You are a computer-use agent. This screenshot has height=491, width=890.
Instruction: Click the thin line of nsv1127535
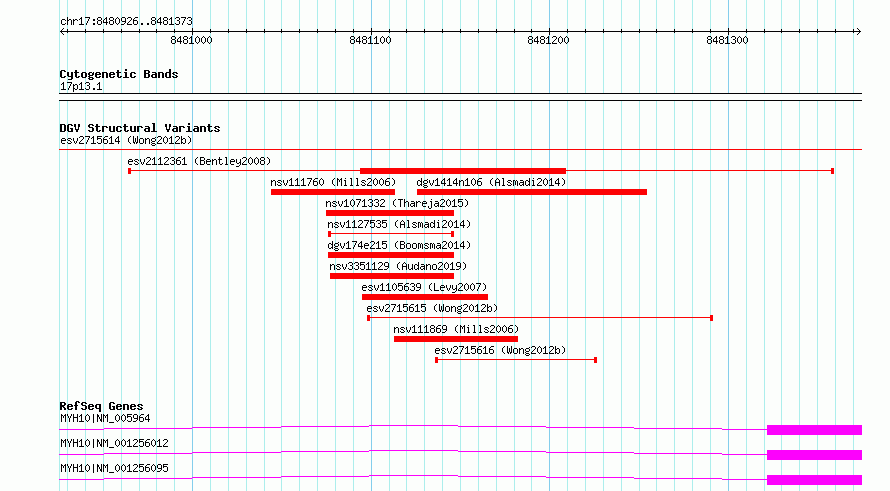tap(391, 234)
